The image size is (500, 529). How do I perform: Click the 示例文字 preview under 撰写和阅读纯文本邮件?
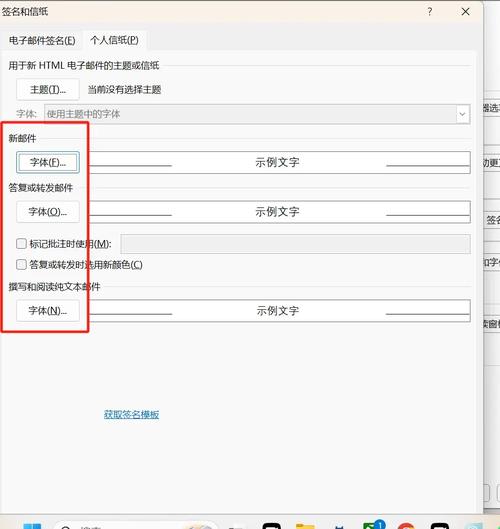277,311
